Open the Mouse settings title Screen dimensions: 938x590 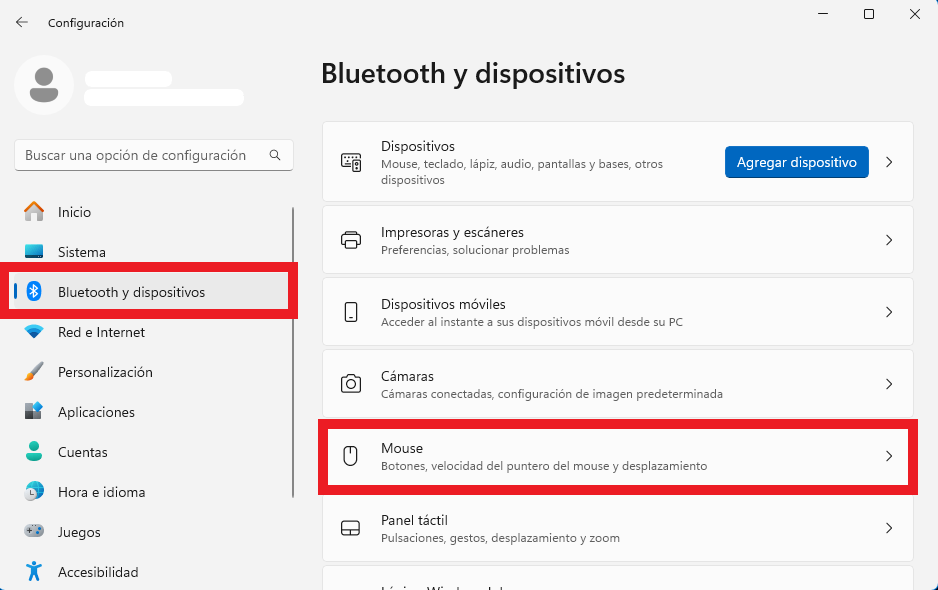point(402,448)
